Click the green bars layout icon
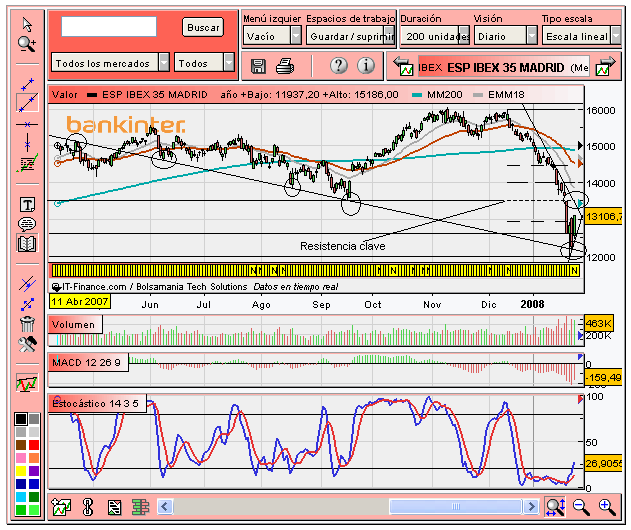This screenshot has width=631, height=530. 140,507
